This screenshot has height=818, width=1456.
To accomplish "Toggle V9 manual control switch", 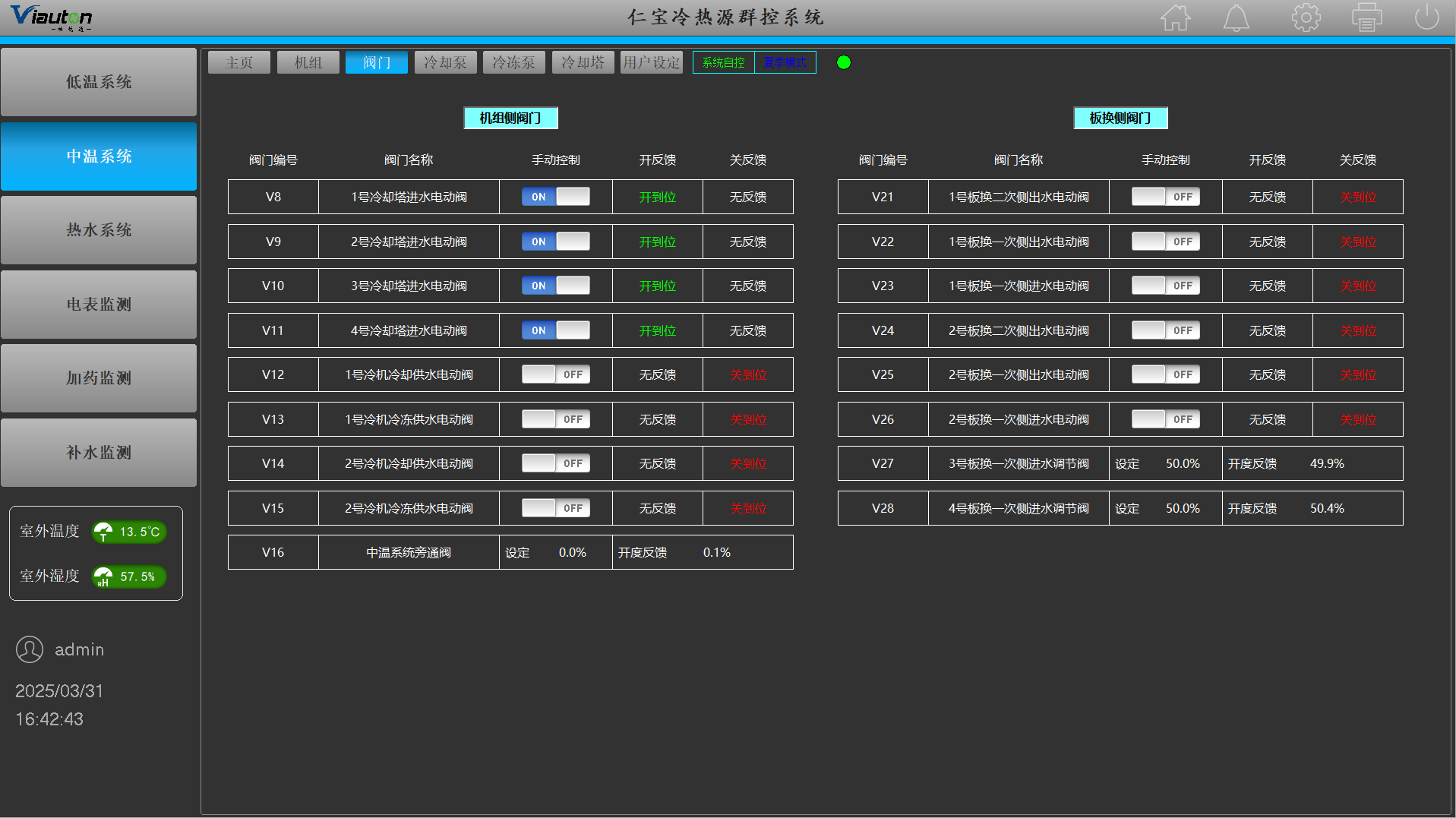I will click(x=556, y=242).
